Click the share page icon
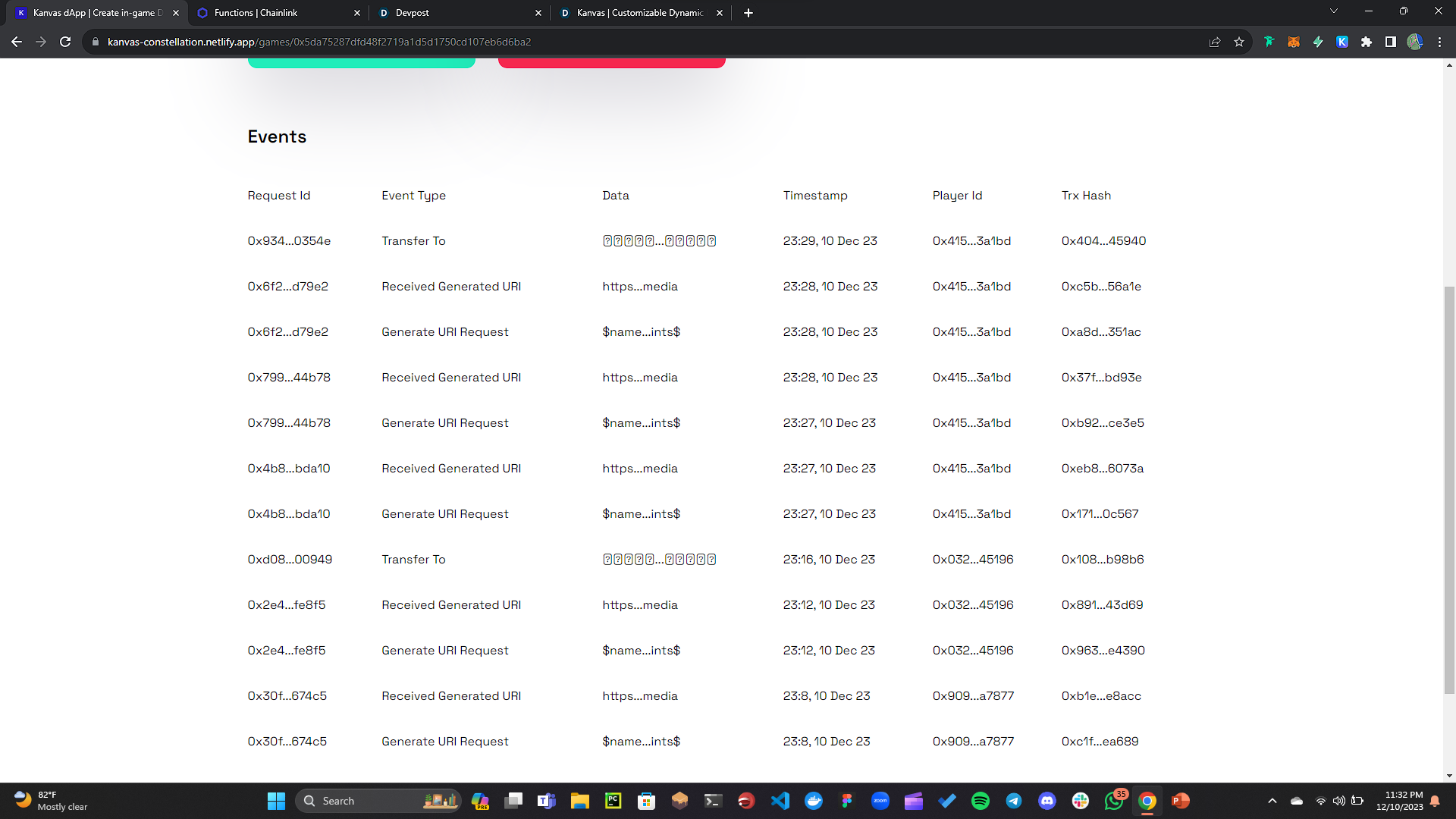Viewport: 1456px width, 819px height. (1215, 42)
